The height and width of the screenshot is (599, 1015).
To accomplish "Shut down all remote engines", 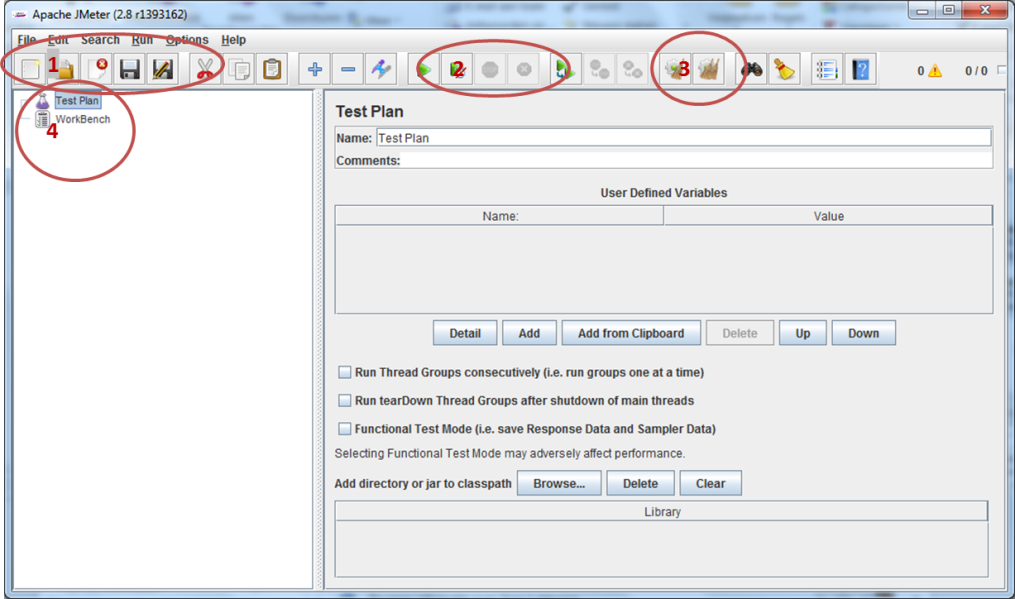I will [632, 69].
